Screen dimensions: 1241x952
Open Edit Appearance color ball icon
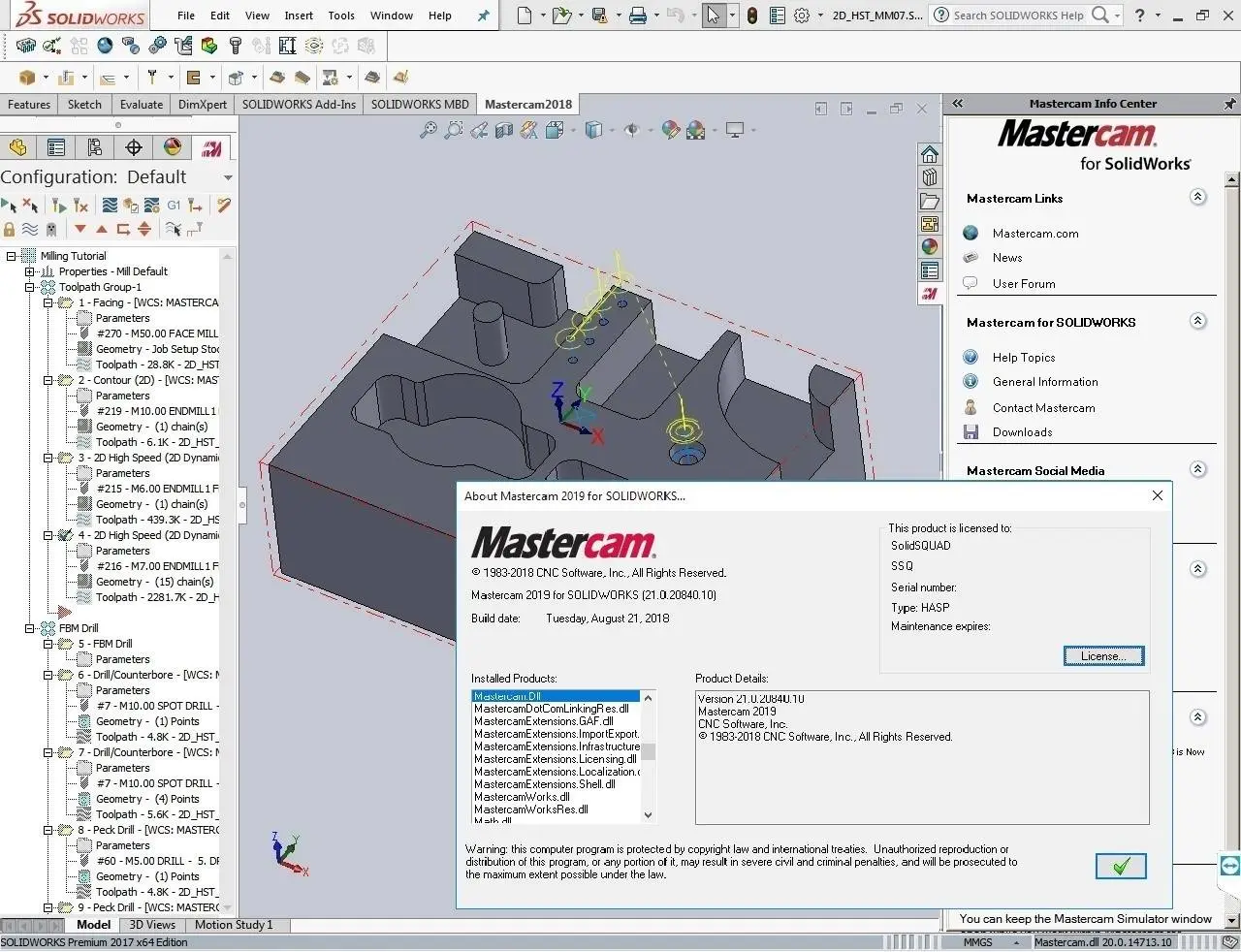pos(670,130)
